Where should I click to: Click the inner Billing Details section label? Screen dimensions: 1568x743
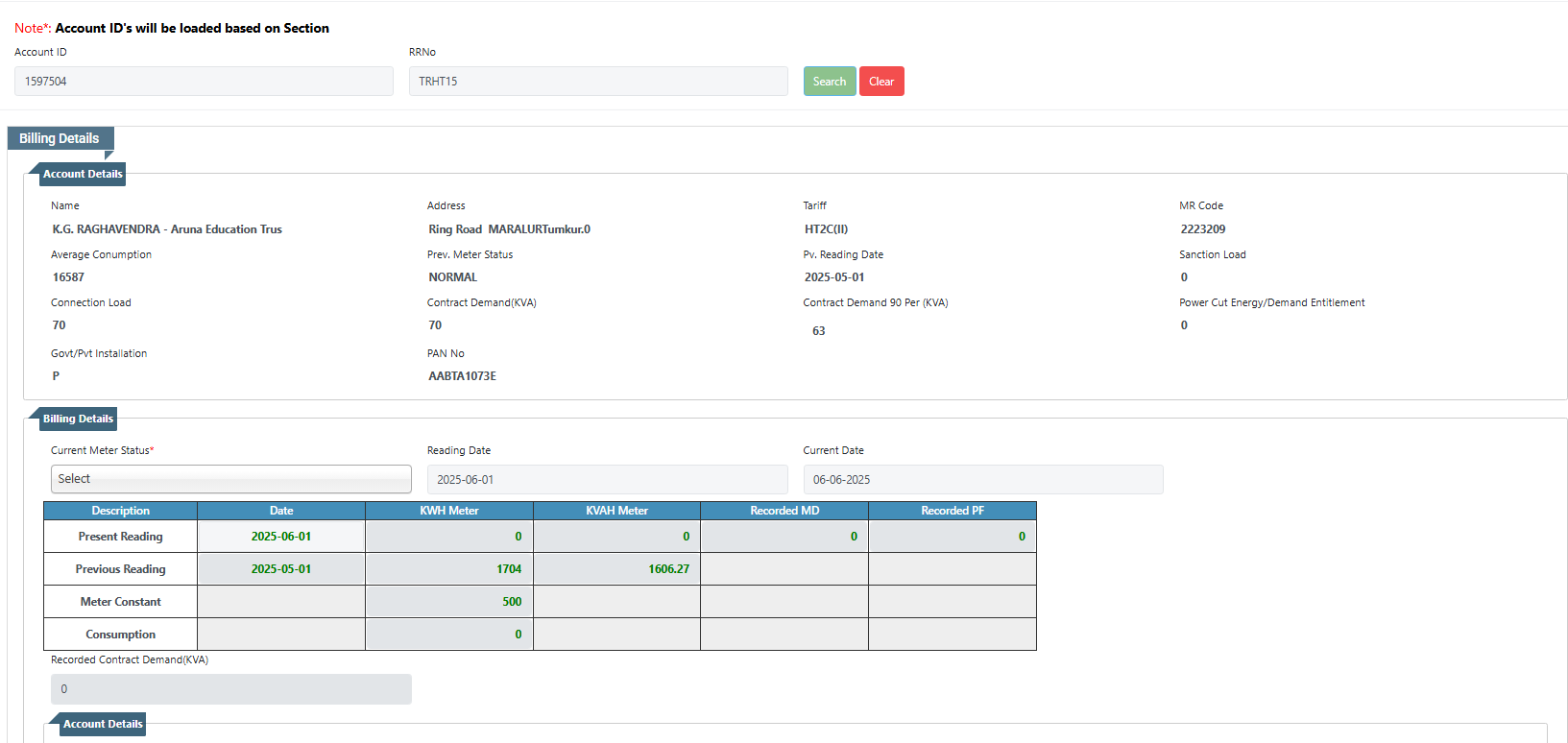[x=78, y=419]
